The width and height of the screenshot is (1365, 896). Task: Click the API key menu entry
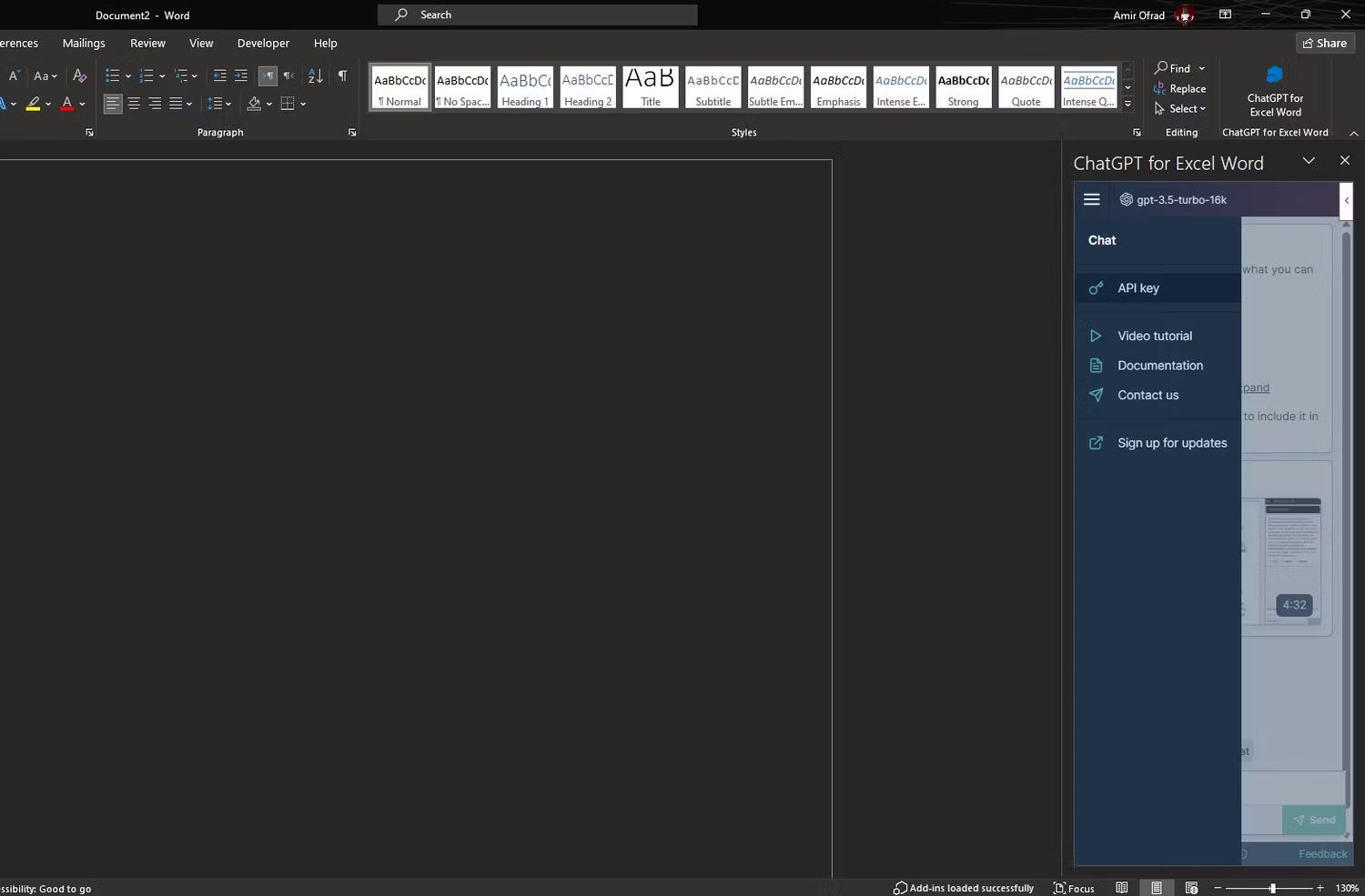pyautogui.click(x=1137, y=287)
